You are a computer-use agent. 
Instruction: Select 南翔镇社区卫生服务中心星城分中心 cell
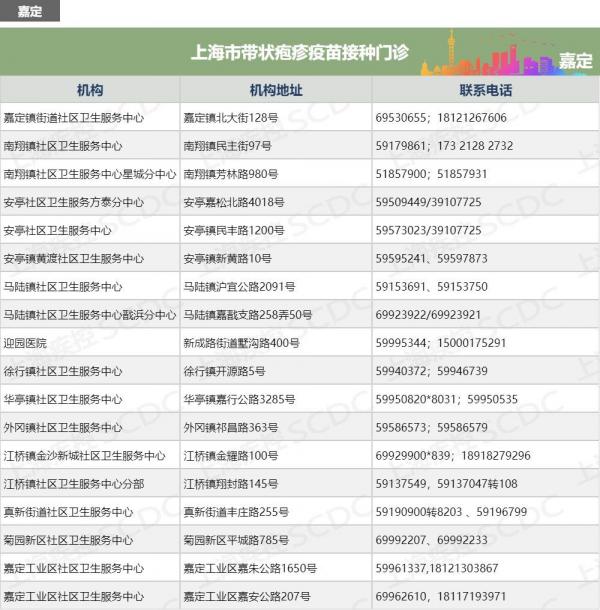90,174
